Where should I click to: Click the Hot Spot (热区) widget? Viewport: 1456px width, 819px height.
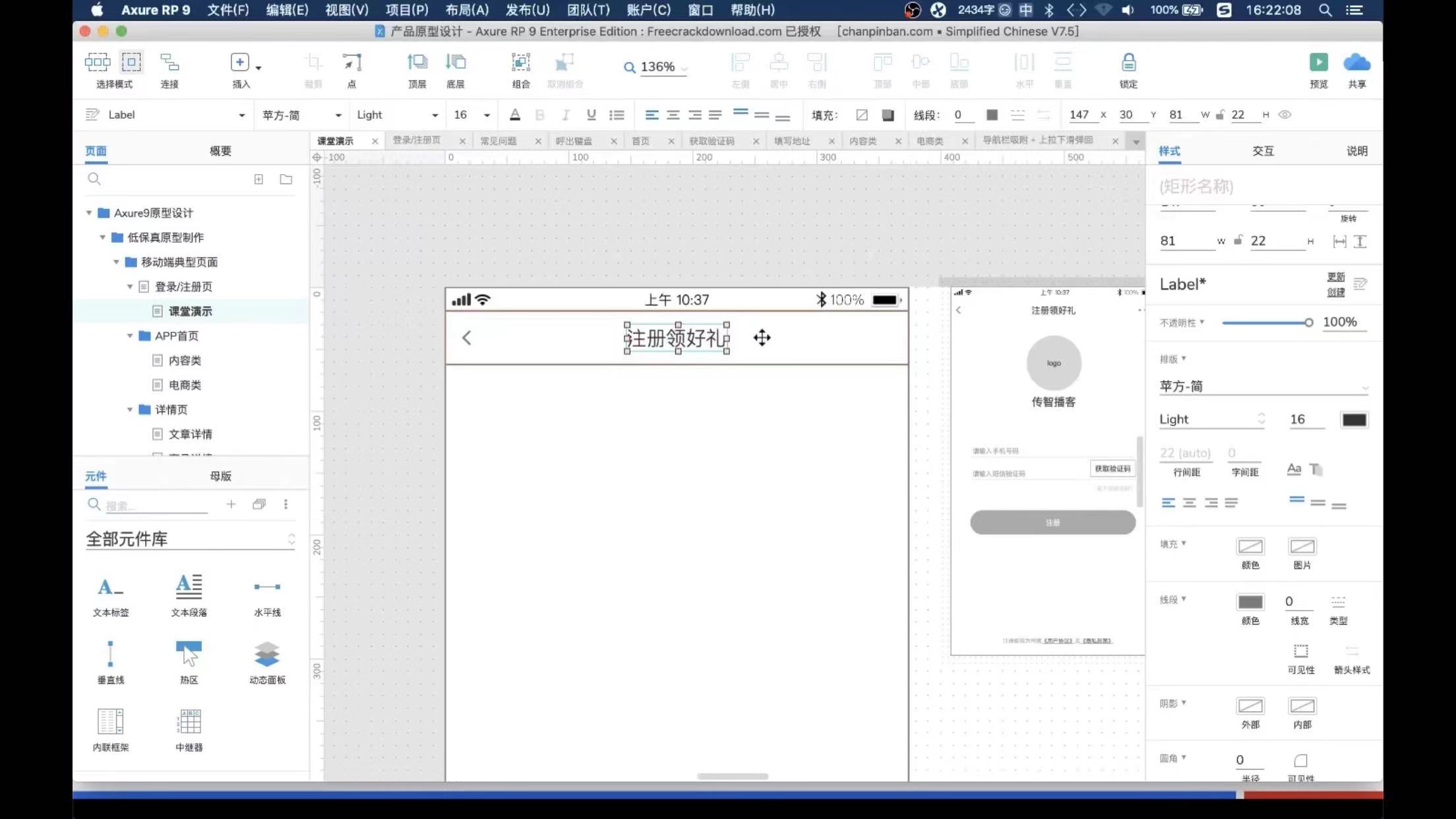(x=189, y=653)
